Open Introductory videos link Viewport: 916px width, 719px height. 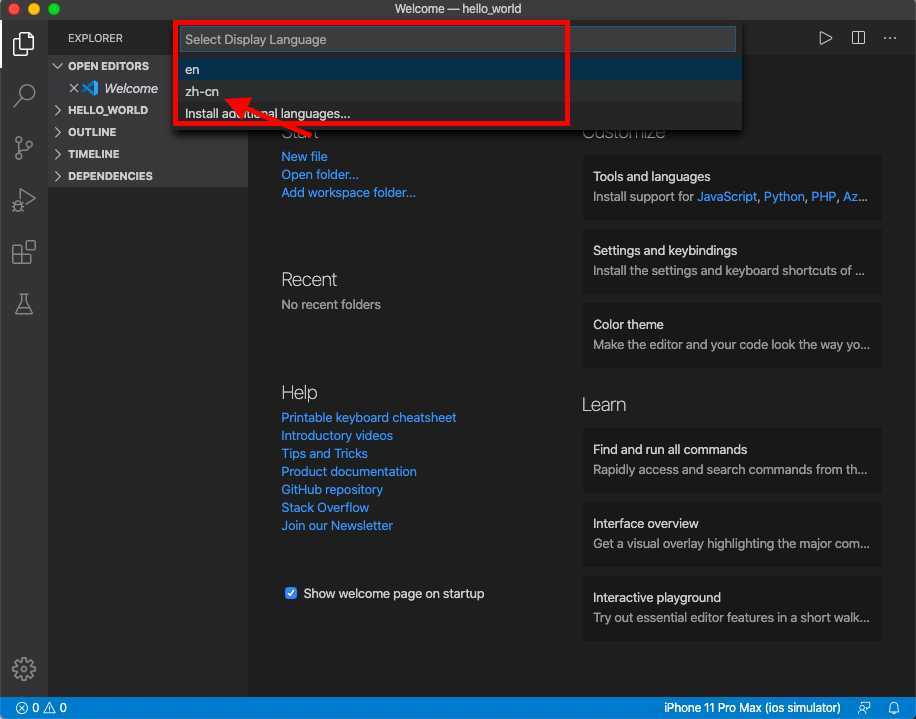point(337,436)
